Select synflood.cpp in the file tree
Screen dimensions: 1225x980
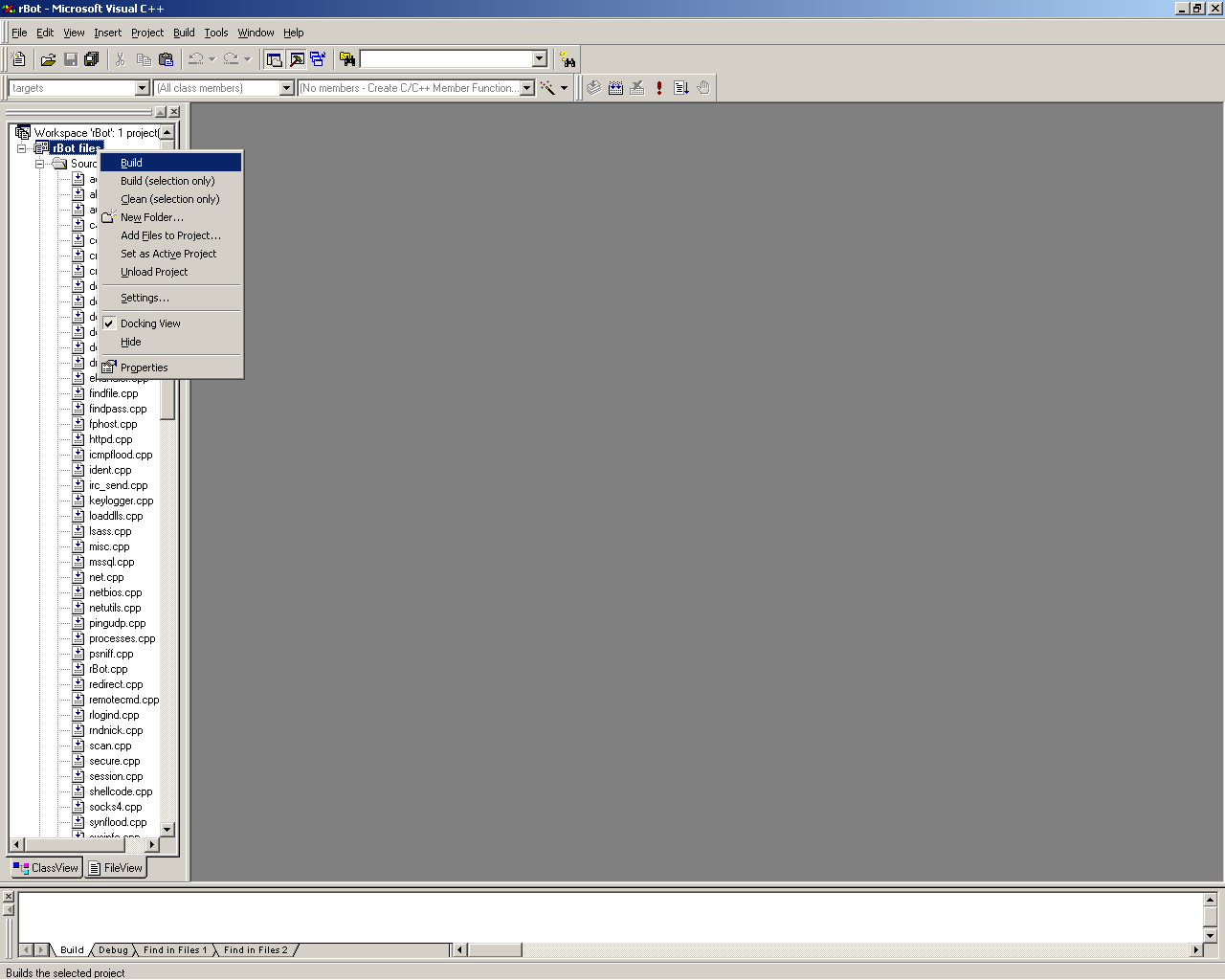[x=118, y=822]
